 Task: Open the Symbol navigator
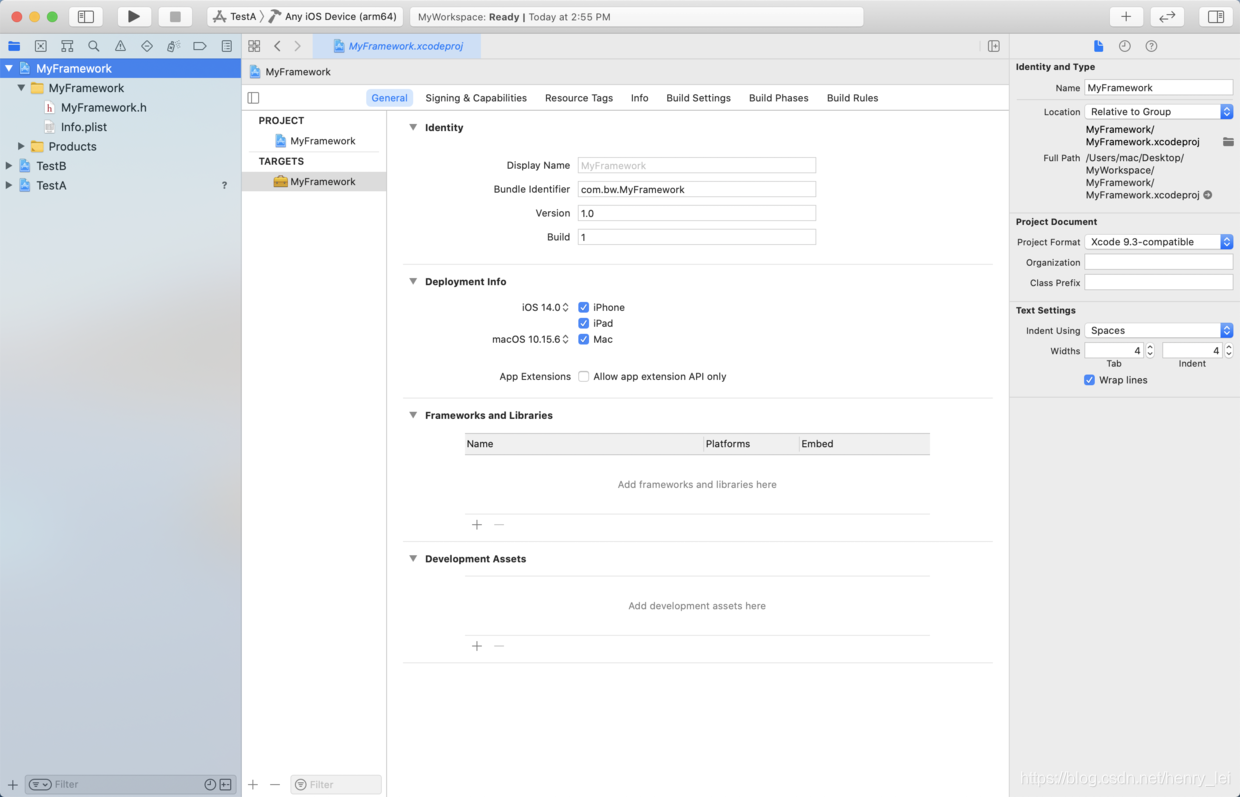tap(67, 46)
